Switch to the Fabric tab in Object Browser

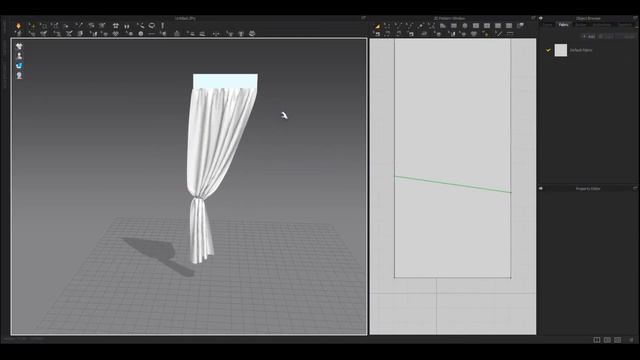point(563,24)
